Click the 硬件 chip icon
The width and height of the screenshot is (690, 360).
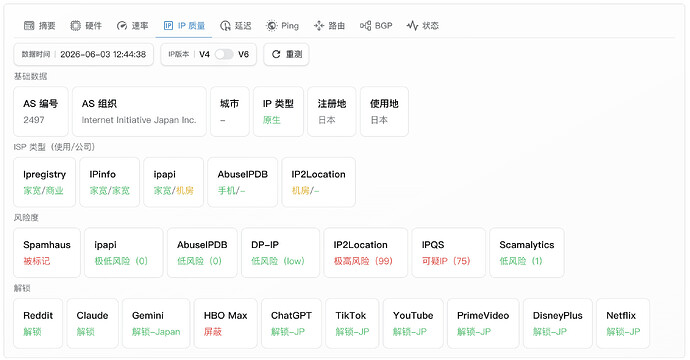76,26
